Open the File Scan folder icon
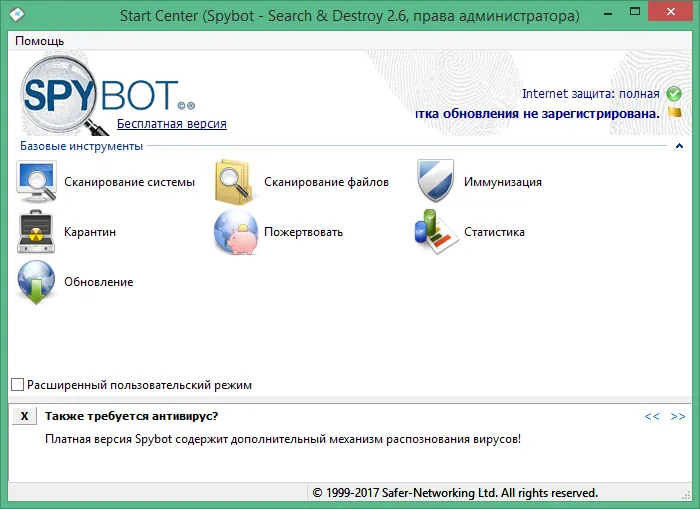Viewport: 700px width, 509px height. [234, 182]
